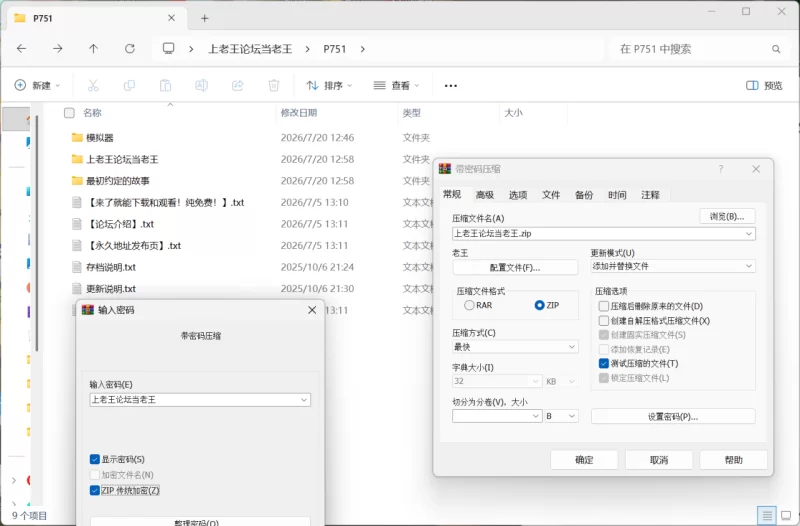Open a new Explorer tab with plus
800x526 pixels.
pyautogui.click(x=205, y=18)
